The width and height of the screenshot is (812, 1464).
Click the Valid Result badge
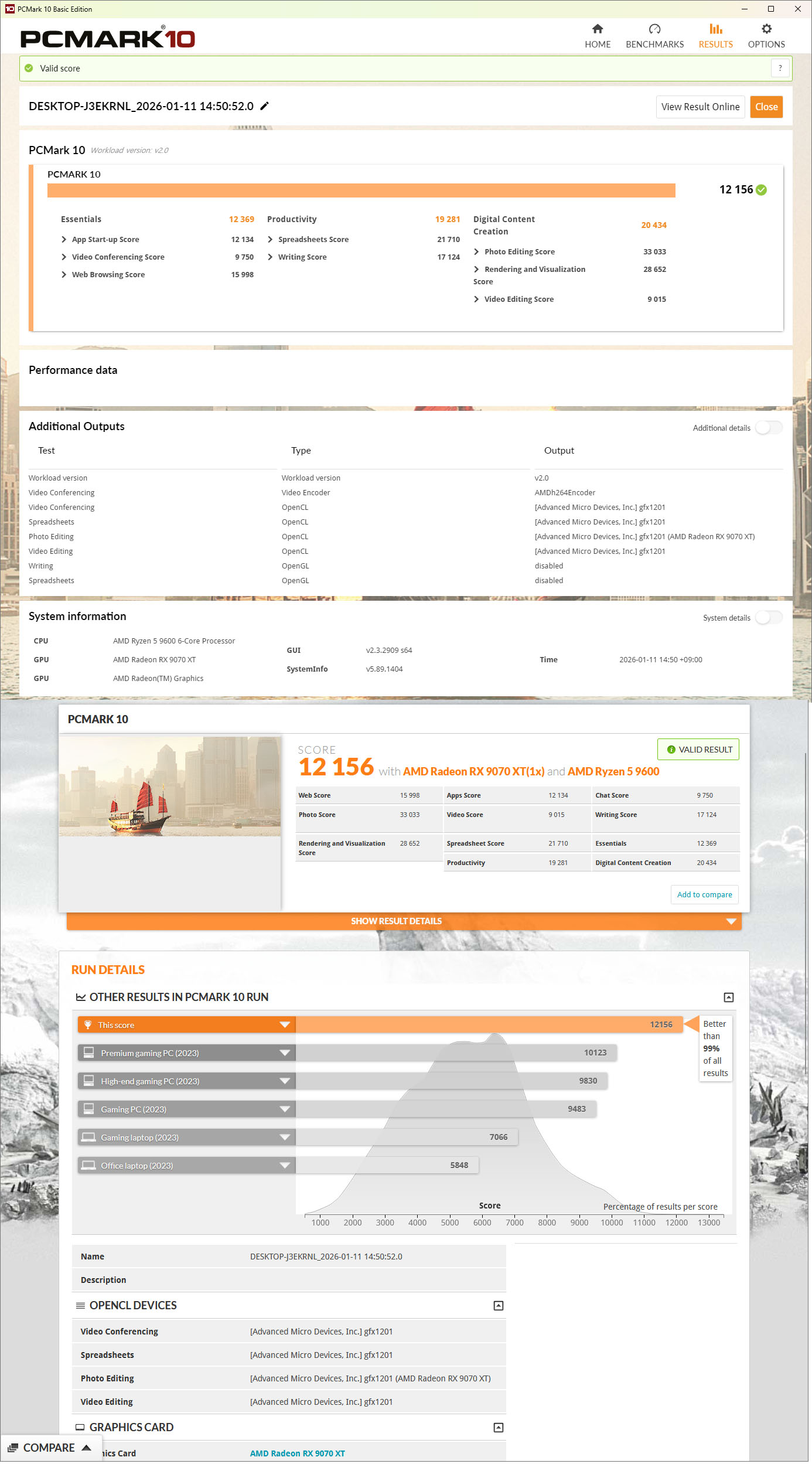698,750
